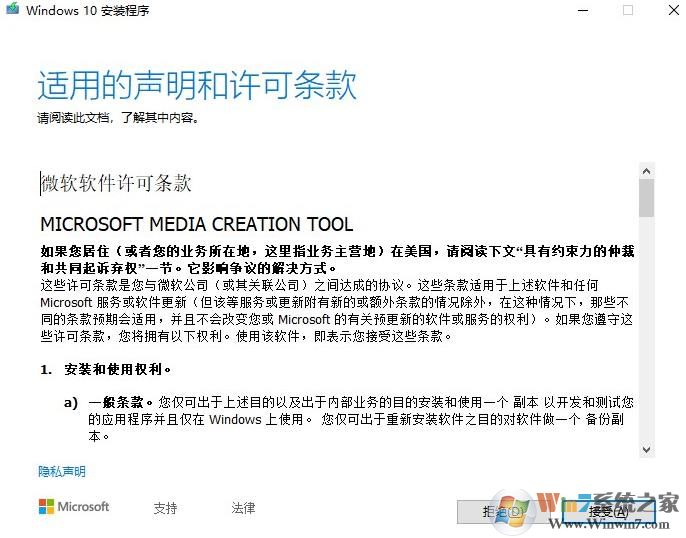Click the 1. 安装和使用权利 section heading
The height and width of the screenshot is (538, 686).
(106, 370)
